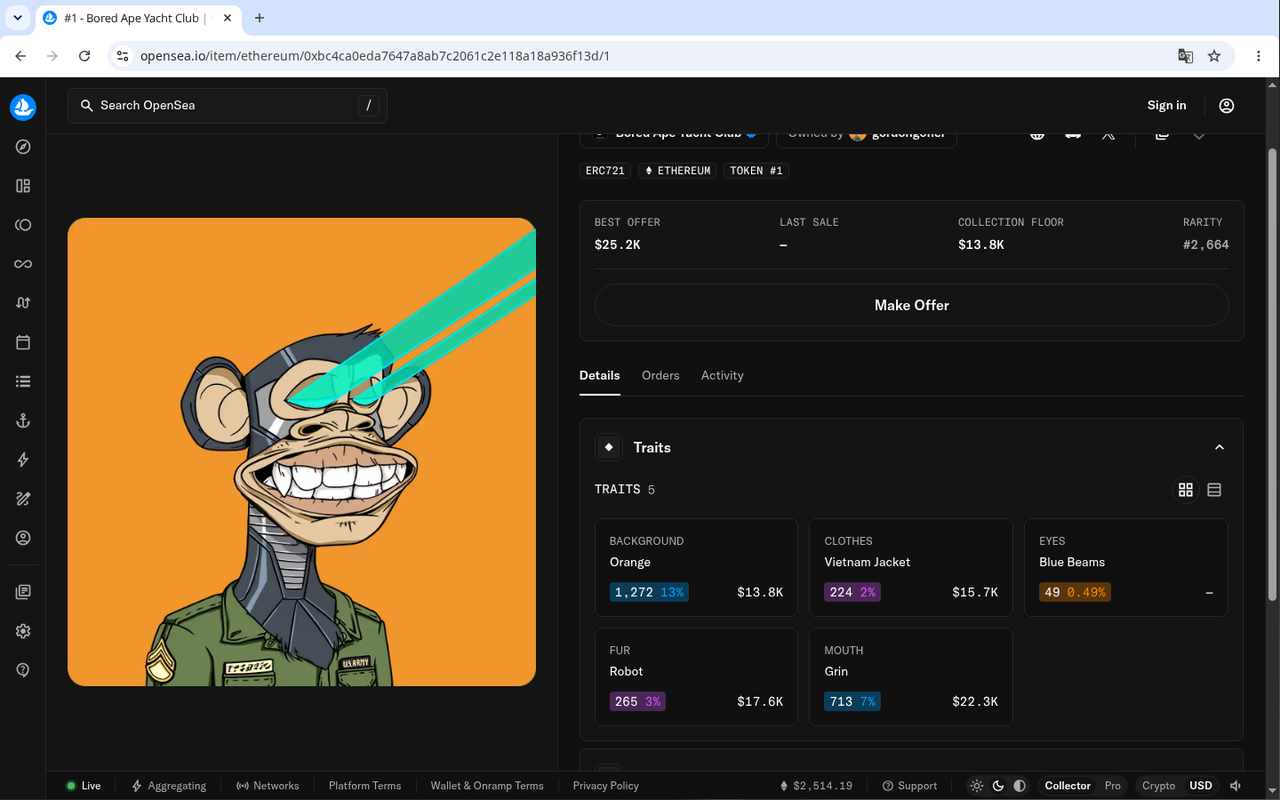This screenshot has width=1280, height=800.
Task: Open the infinity-symbol icon in sidebar
Action: point(23,264)
